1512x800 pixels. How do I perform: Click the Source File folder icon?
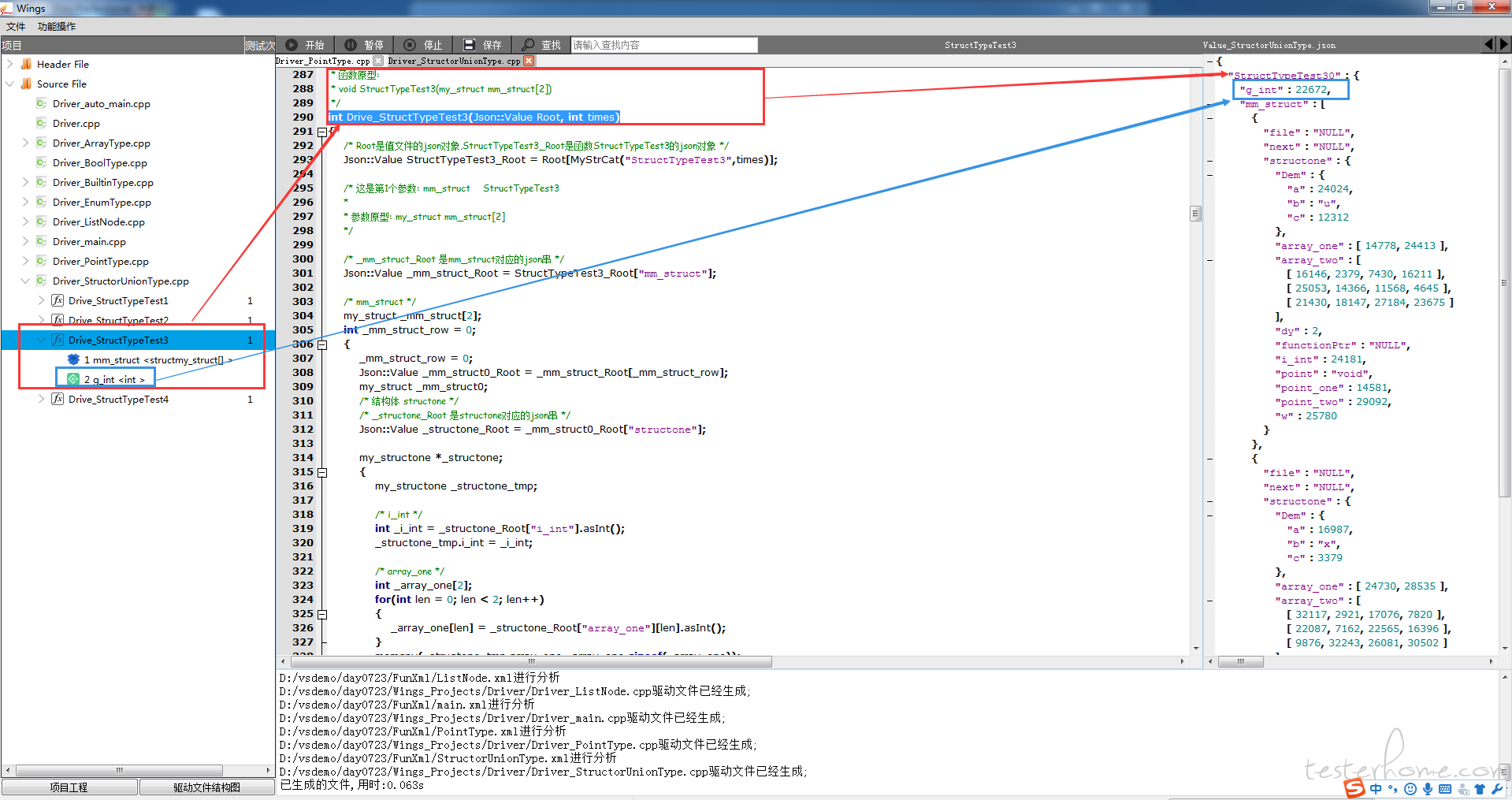click(x=26, y=84)
